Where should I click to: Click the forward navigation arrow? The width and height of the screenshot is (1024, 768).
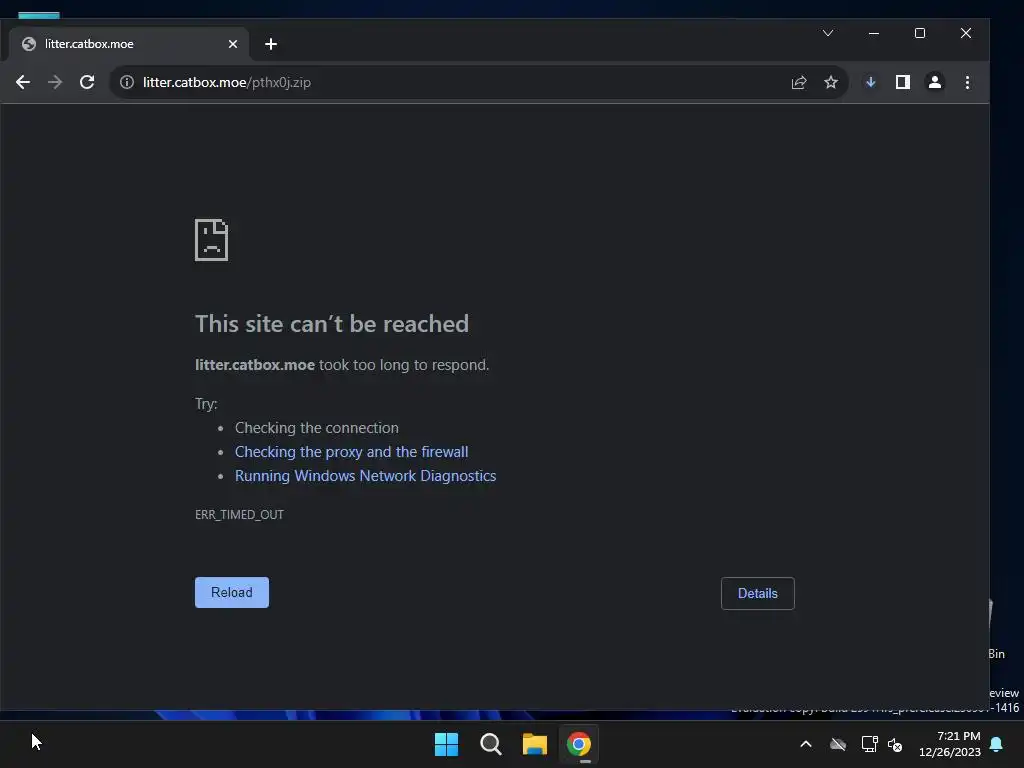pyautogui.click(x=55, y=82)
